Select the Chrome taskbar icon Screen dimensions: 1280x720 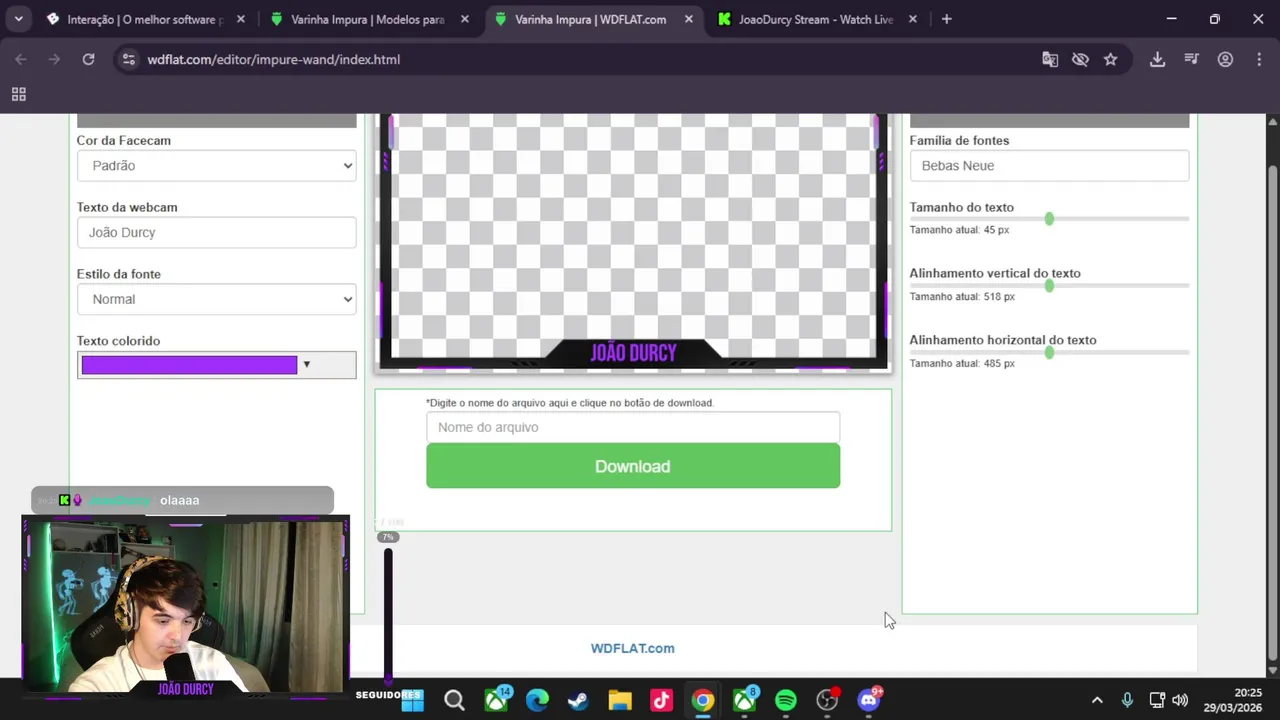[703, 701]
